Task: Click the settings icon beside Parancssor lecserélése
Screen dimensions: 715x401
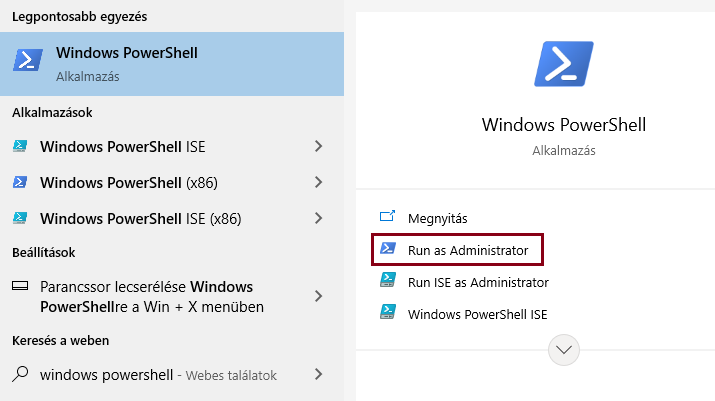Action: [x=20, y=286]
